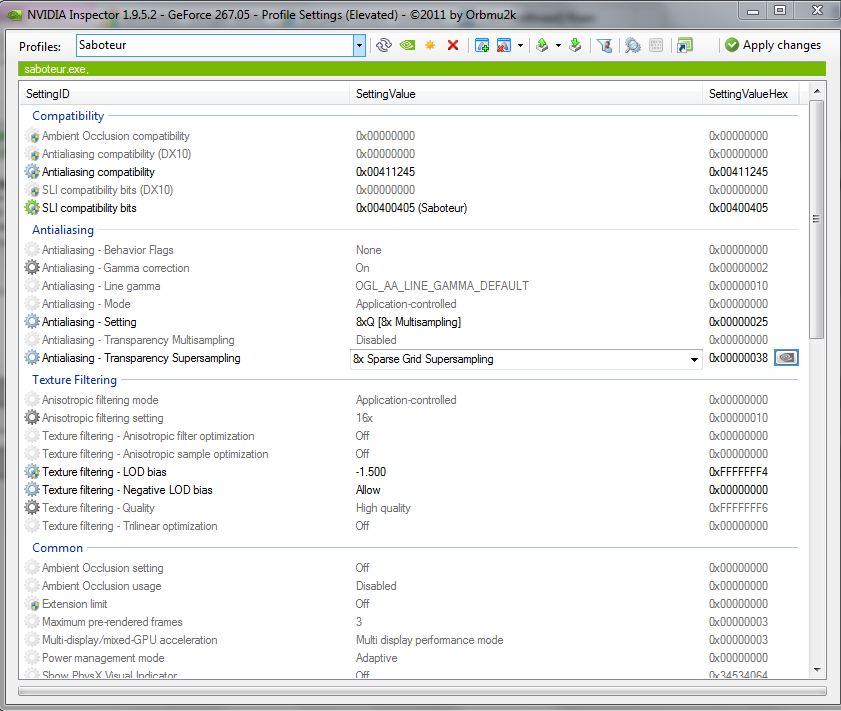Click the -1.500 LOD bias value
This screenshot has height=711, width=841.
[x=371, y=472]
